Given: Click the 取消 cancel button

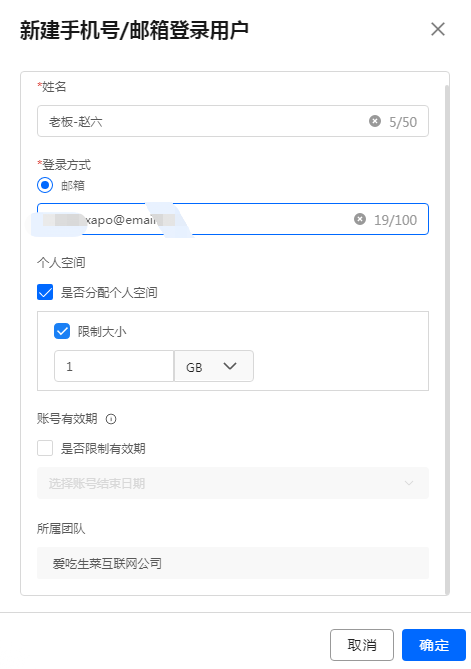Looking at the screenshot, I should [x=362, y=645].
